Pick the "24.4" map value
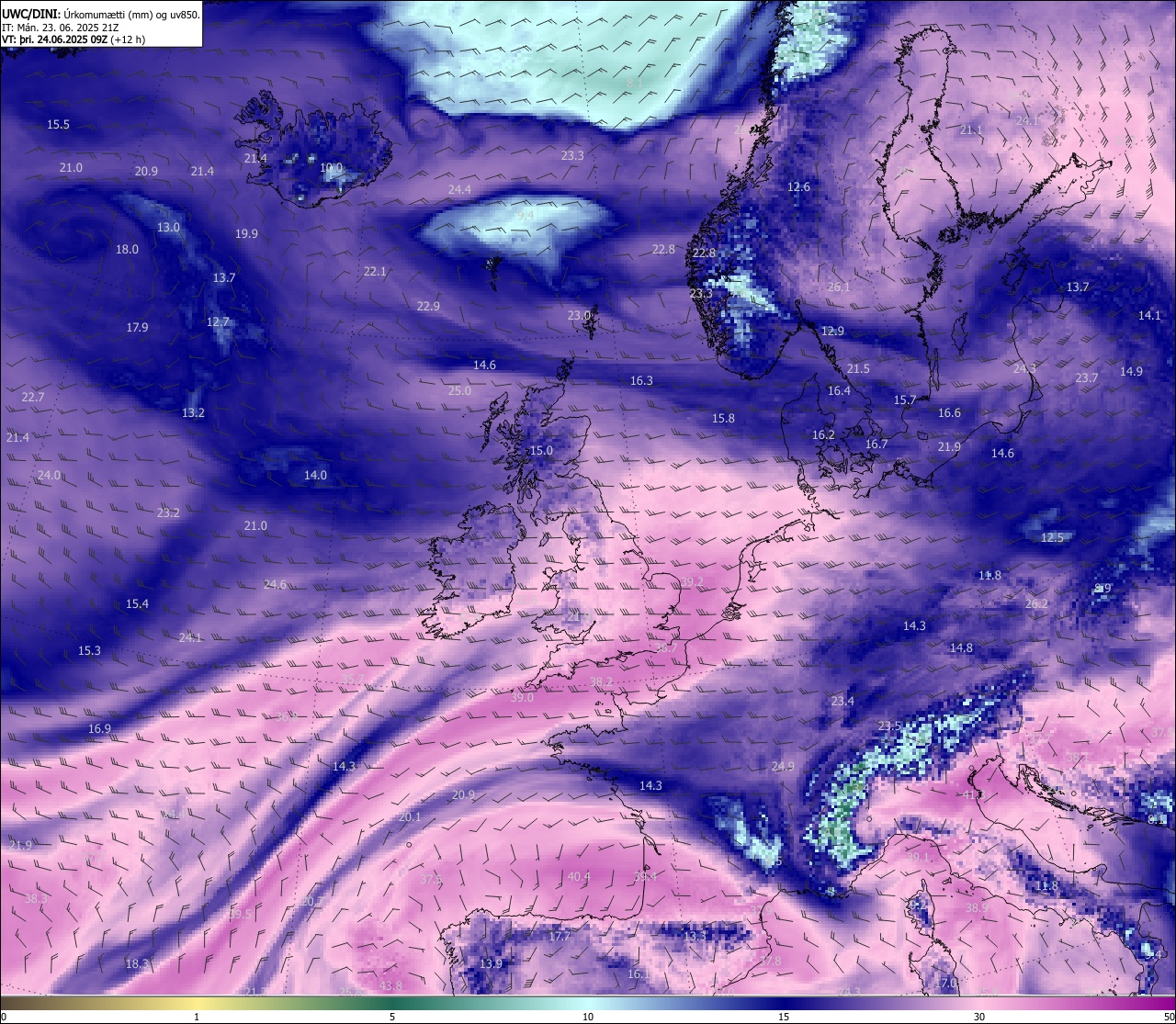 click(x=459, y=189)
